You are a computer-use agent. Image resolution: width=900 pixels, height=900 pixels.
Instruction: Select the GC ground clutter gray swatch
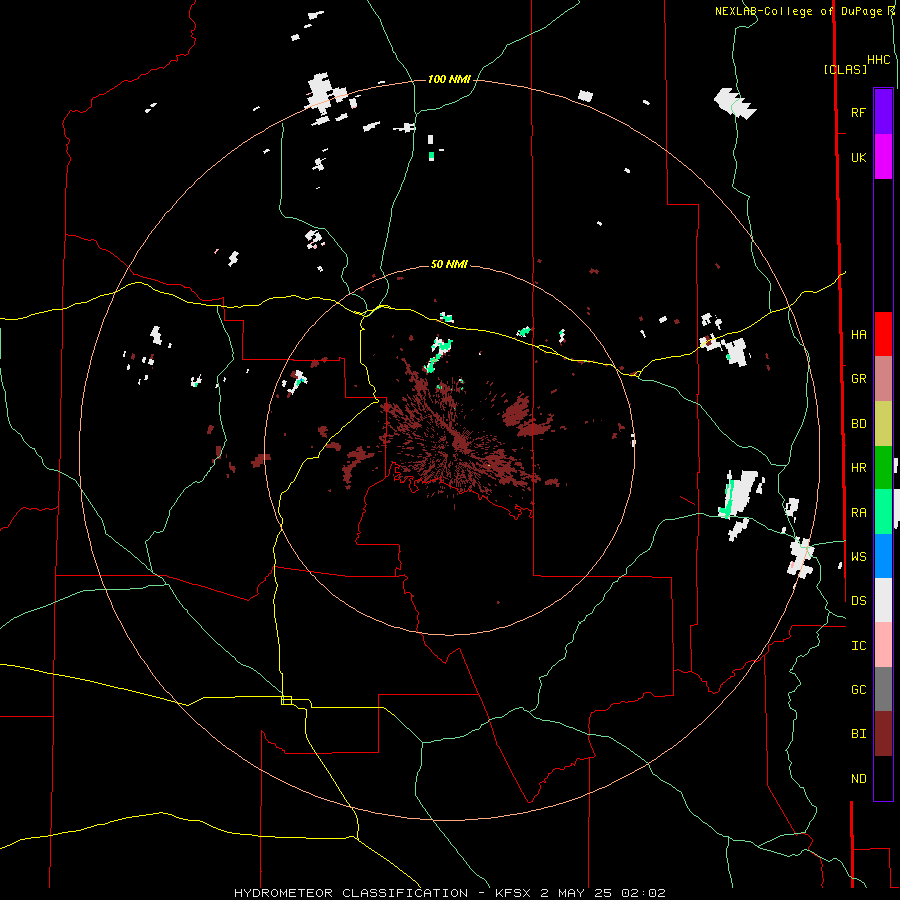(883, 689)
